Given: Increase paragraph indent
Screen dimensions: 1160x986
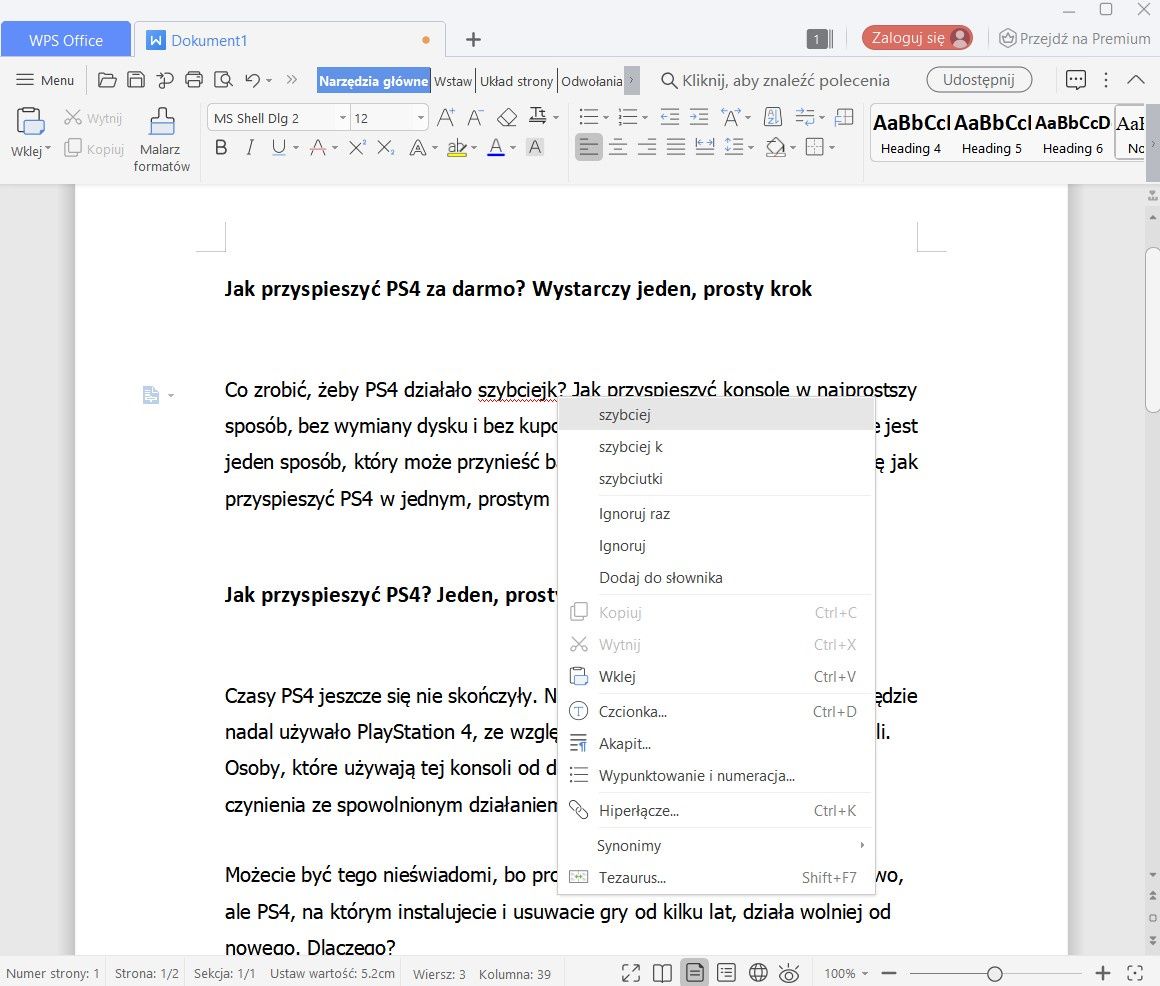Looking at the screenshot, I should [x=698, y=117].
